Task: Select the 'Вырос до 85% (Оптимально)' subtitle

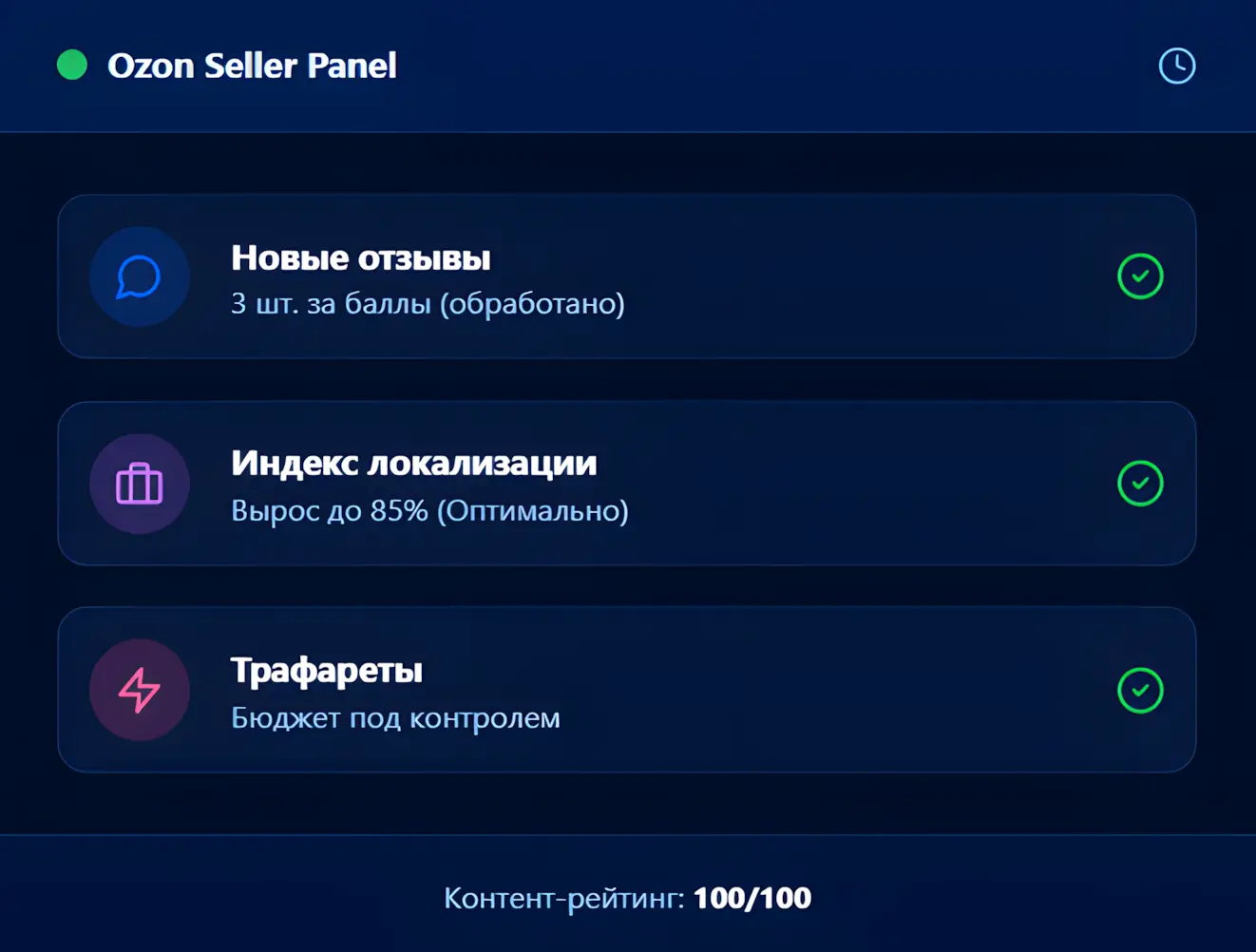Action: point(429,511)
